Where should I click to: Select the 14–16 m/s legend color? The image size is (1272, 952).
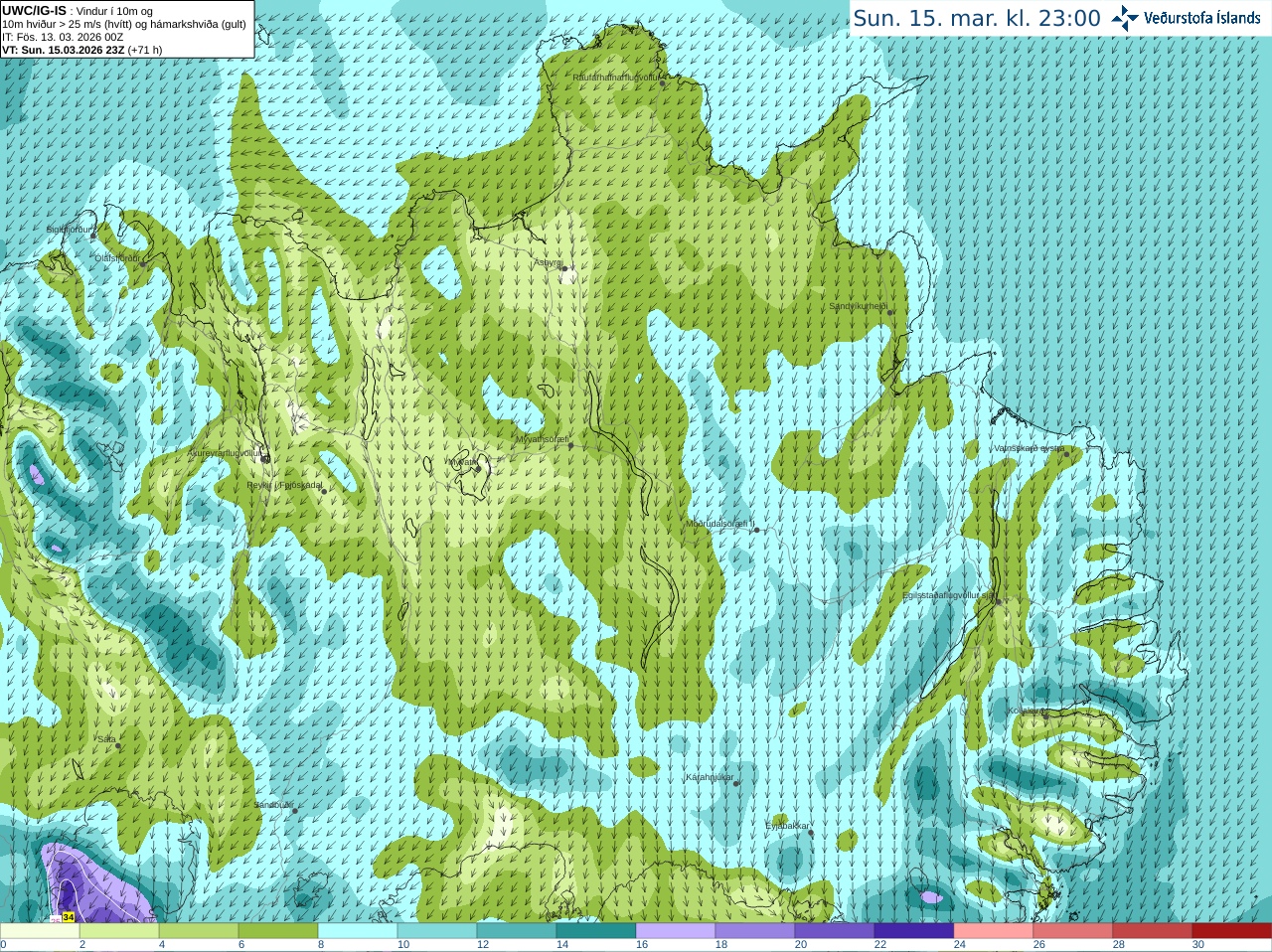(x=596, y=931)
